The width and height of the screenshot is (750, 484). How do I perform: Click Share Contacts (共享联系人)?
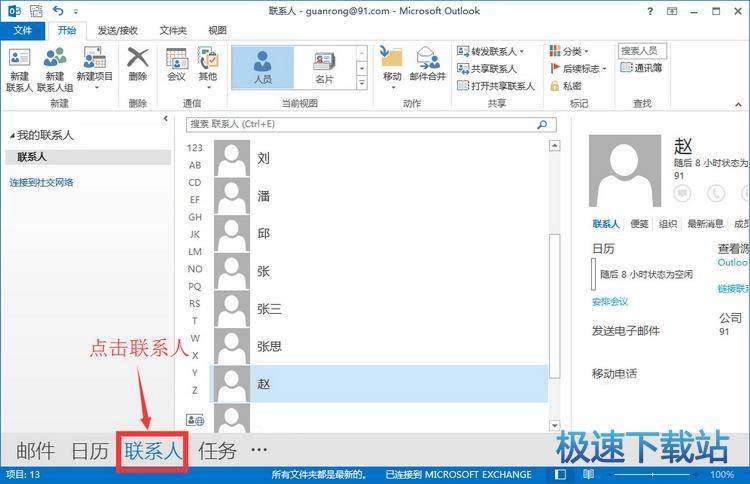(487, 69)
